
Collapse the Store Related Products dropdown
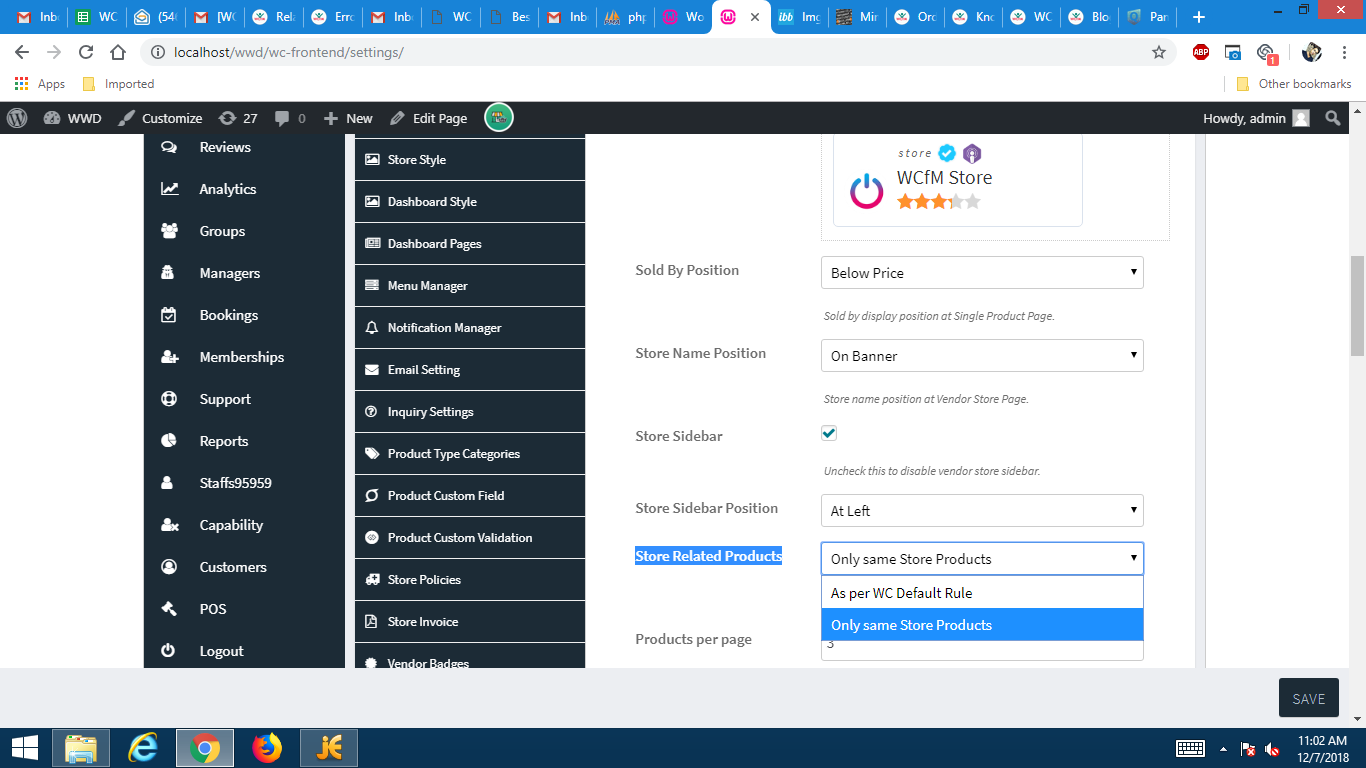click(x=982, y=559)
